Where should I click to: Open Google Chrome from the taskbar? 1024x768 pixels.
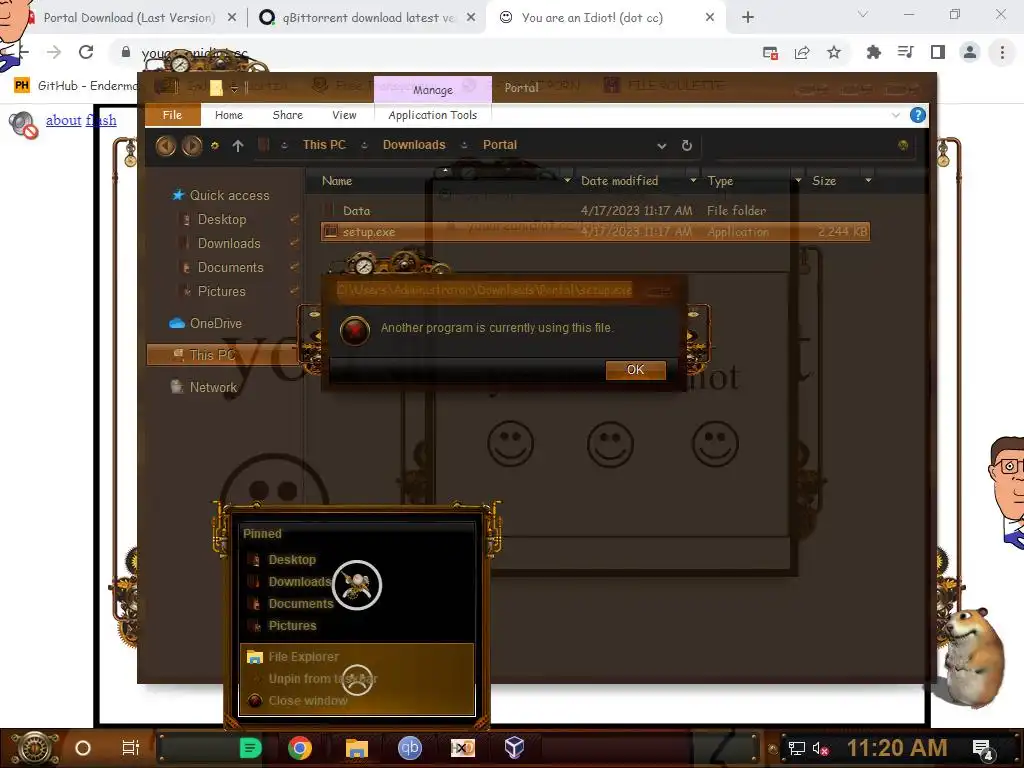[x=300, y=748]
